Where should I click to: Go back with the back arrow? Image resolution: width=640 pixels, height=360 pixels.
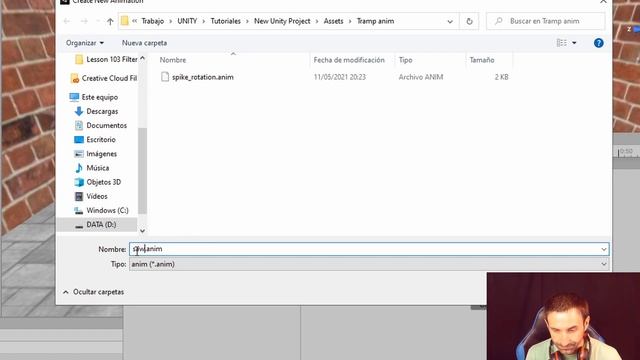pyautogui.click(x=67, y=21)
